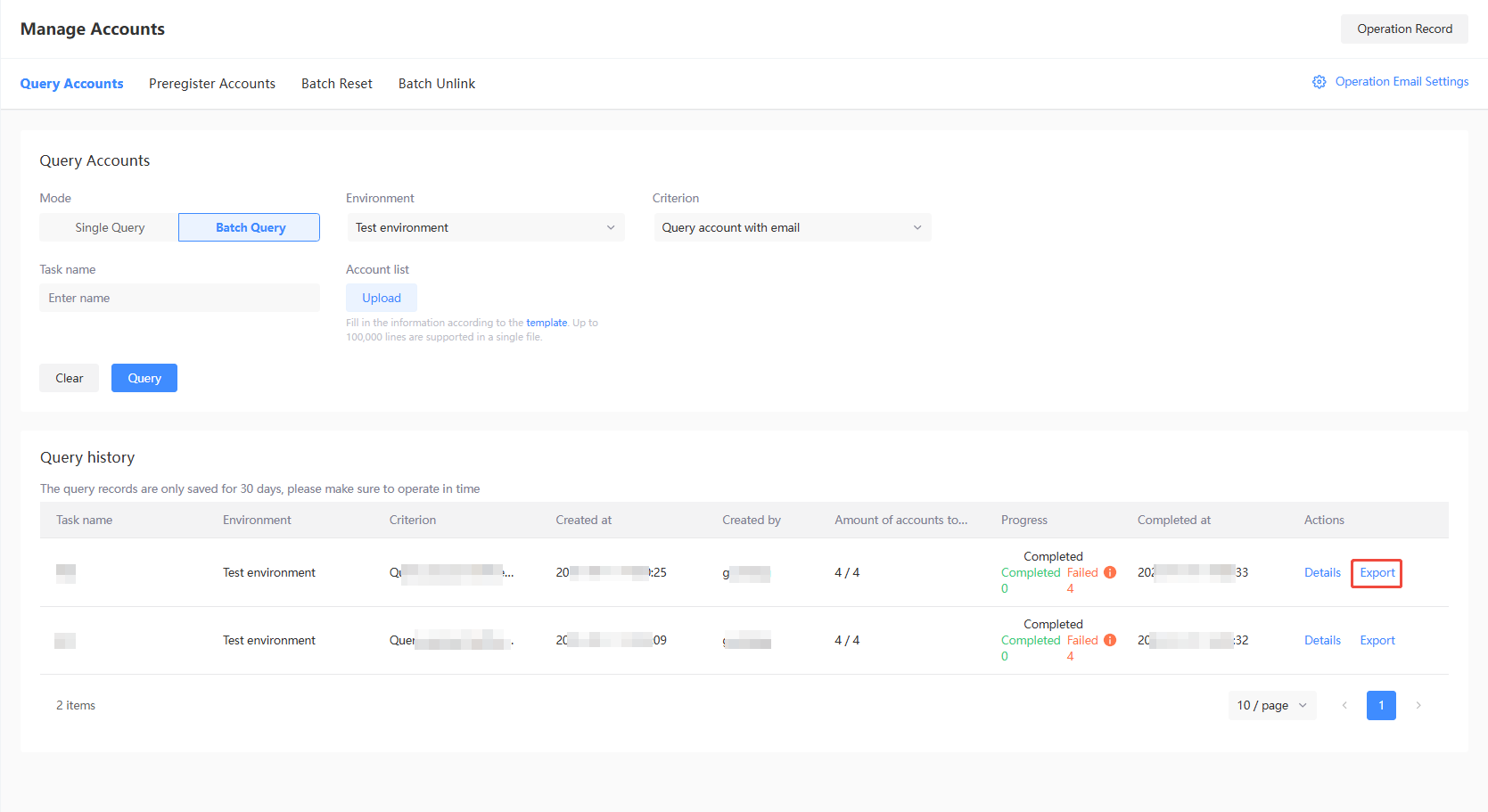Select Batch Query mode
This screenshot has height=812, width=1488.
tap(249, 227)
